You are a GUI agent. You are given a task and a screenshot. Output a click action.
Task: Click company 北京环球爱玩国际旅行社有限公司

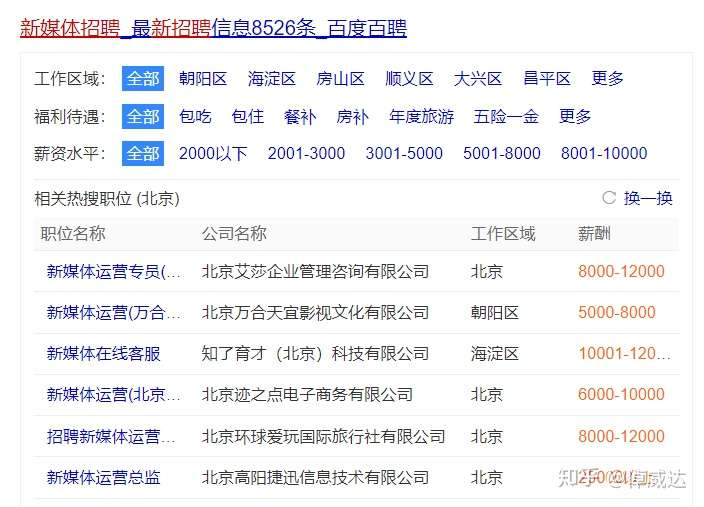coord(323,436)
